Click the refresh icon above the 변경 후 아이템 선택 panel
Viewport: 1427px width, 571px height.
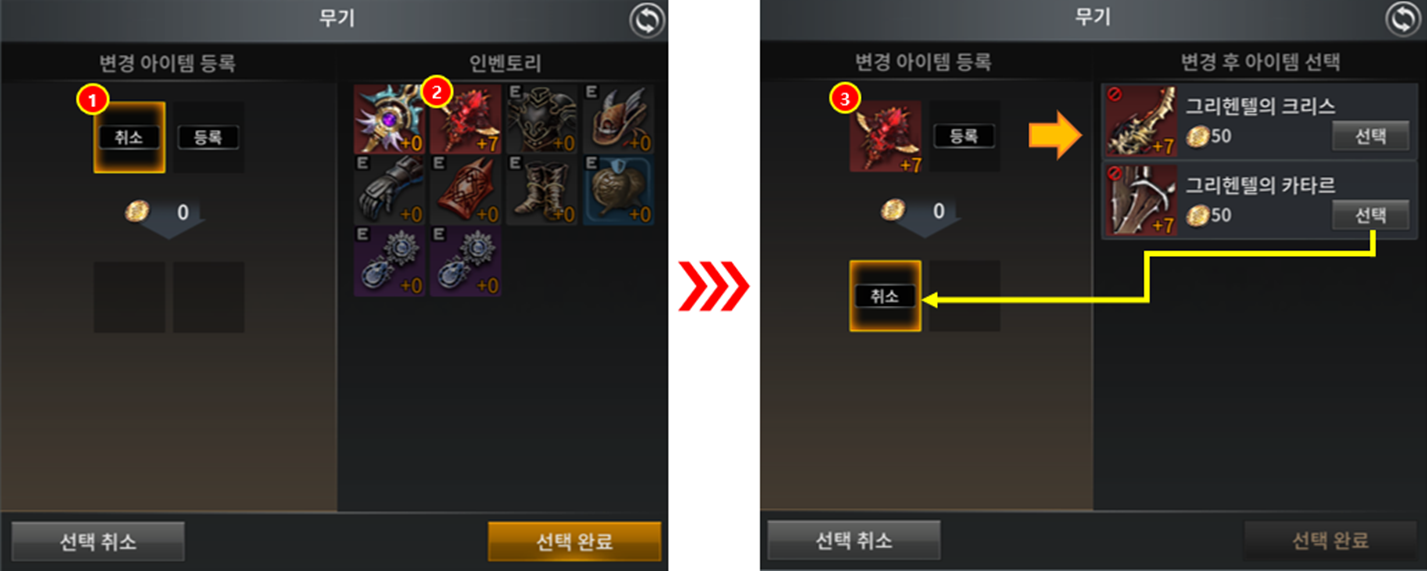(x=1404, y=19)
